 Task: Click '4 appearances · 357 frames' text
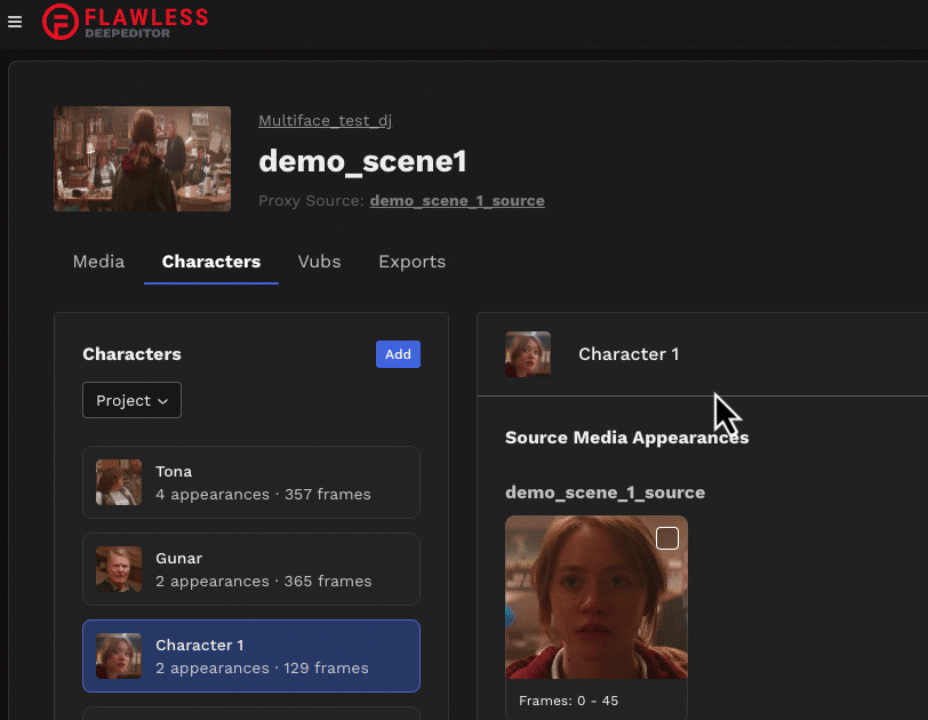click(x=263, y=494)
